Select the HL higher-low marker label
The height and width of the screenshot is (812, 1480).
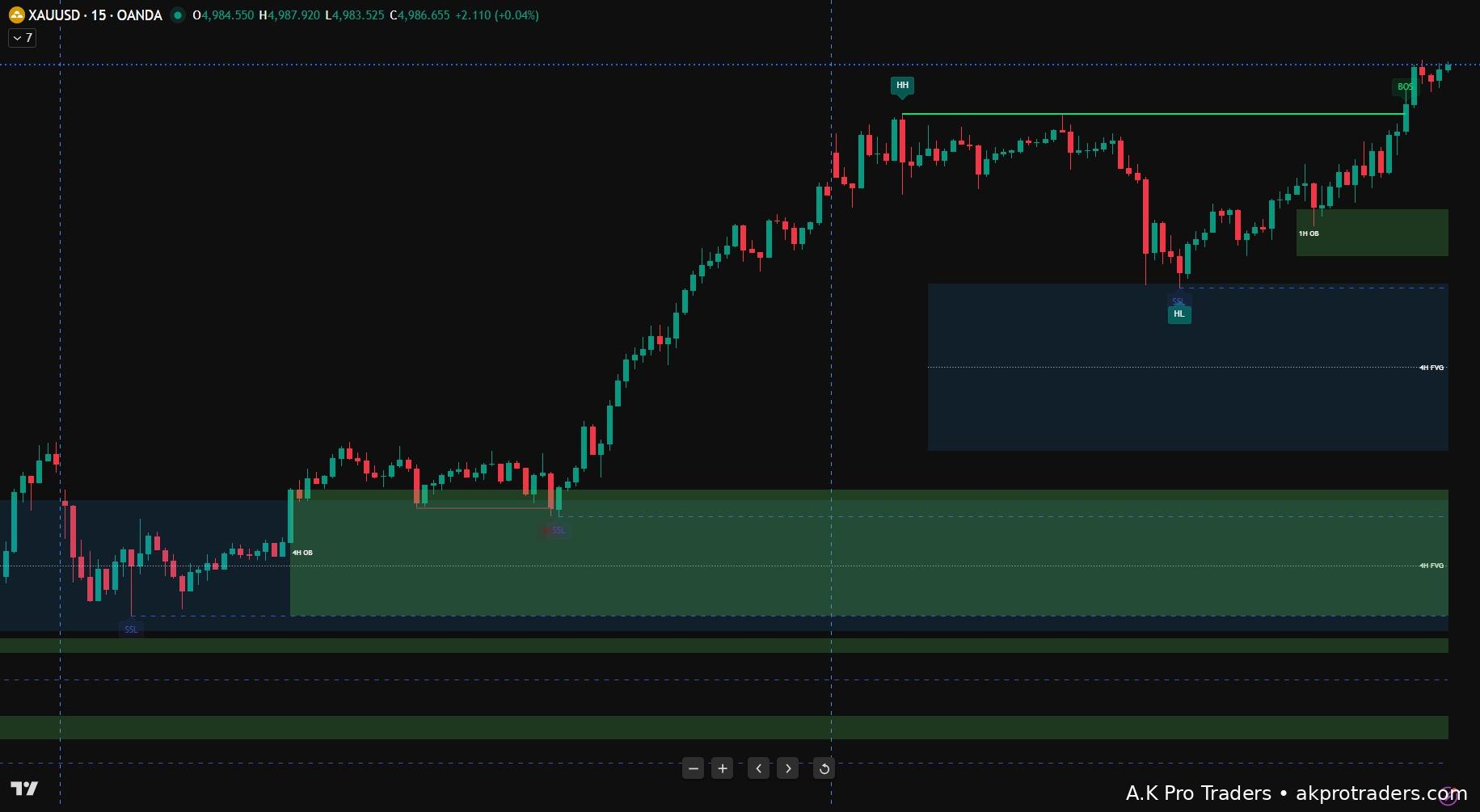click(x=1179, y=314)
